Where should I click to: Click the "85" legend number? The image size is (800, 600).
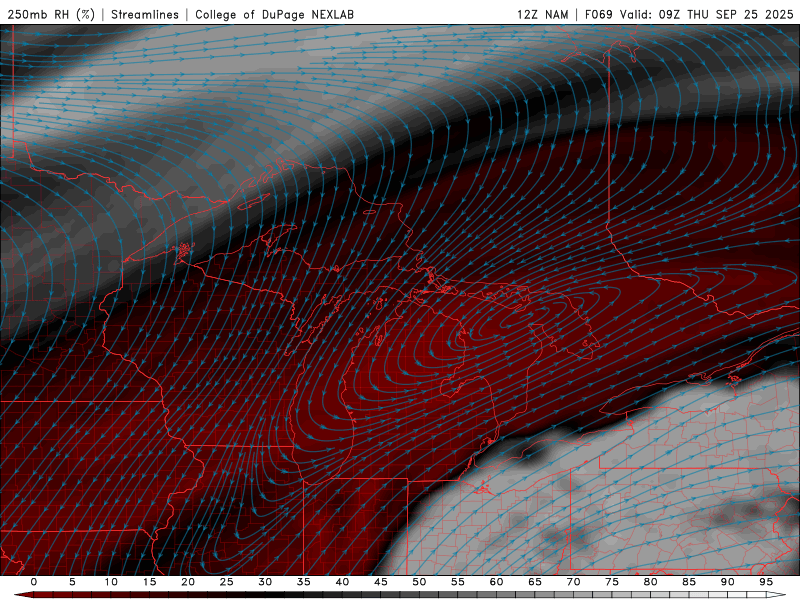689,582
